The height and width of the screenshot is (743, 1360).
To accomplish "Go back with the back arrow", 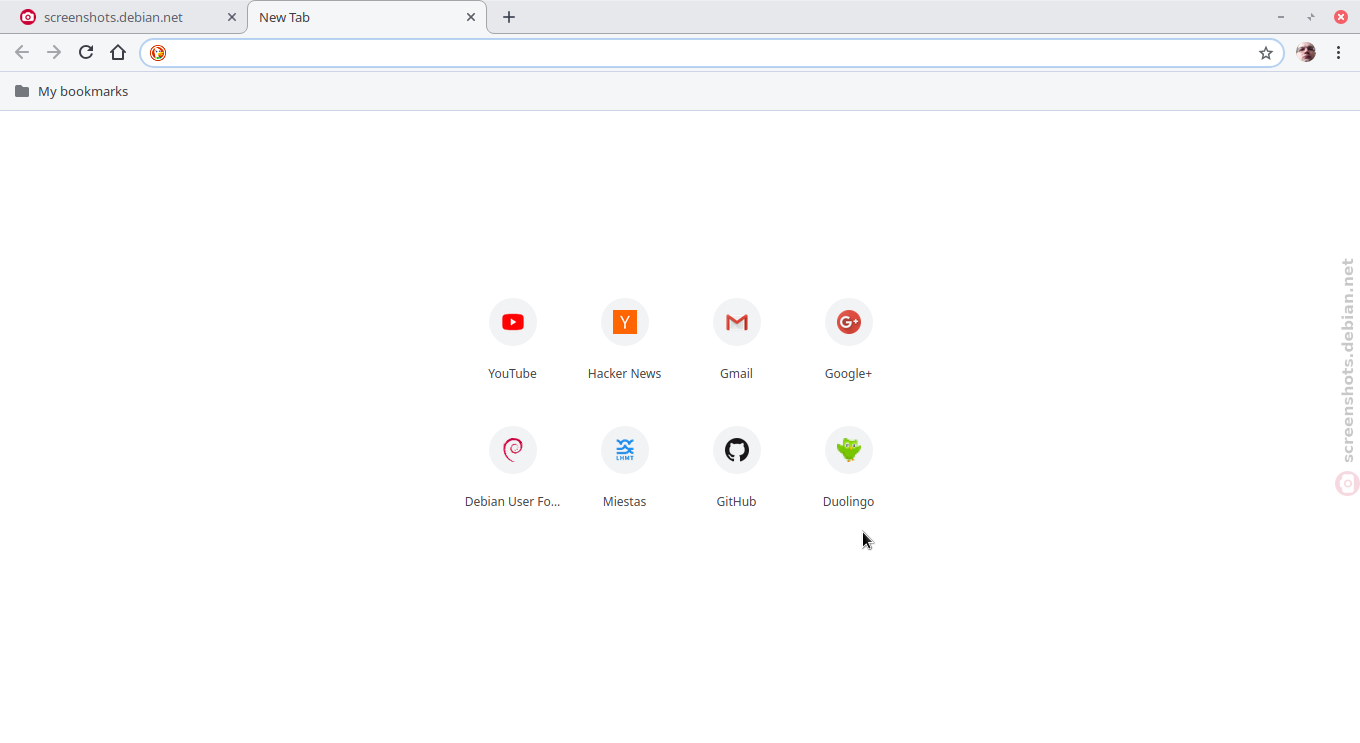I will point(22,53).
